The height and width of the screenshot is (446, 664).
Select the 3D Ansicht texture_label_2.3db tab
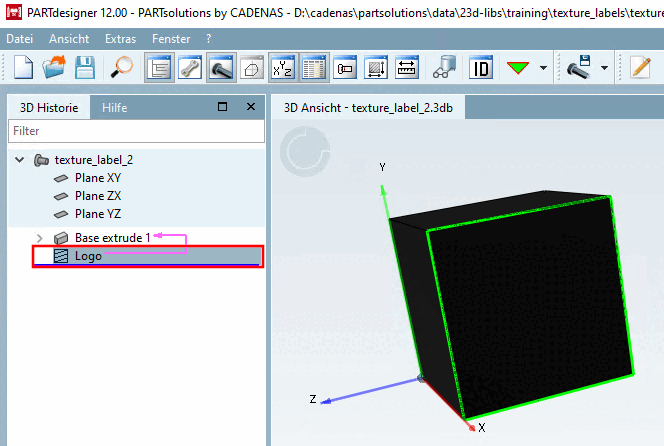368,108
